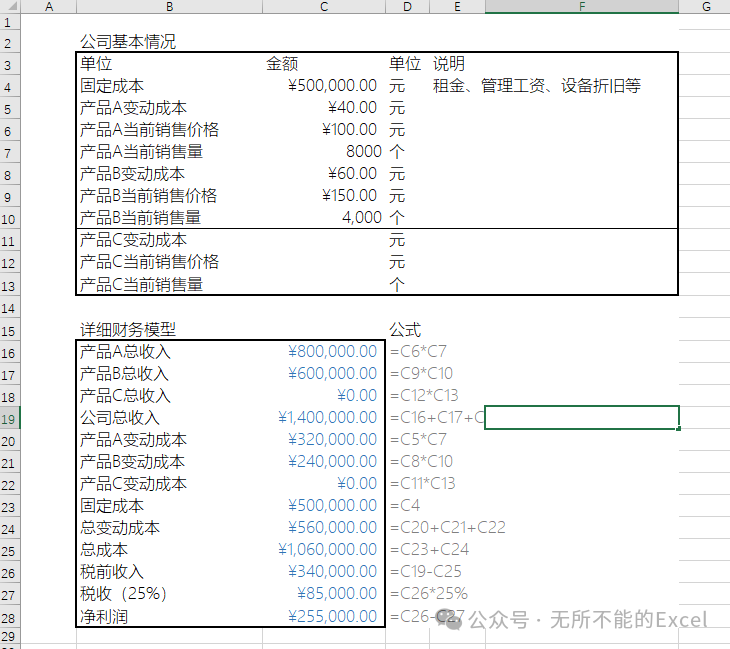The height and width of the screenshot is (649, 730).
Task: Click the label 产品C当前销售量
Action: click(142, 284)
